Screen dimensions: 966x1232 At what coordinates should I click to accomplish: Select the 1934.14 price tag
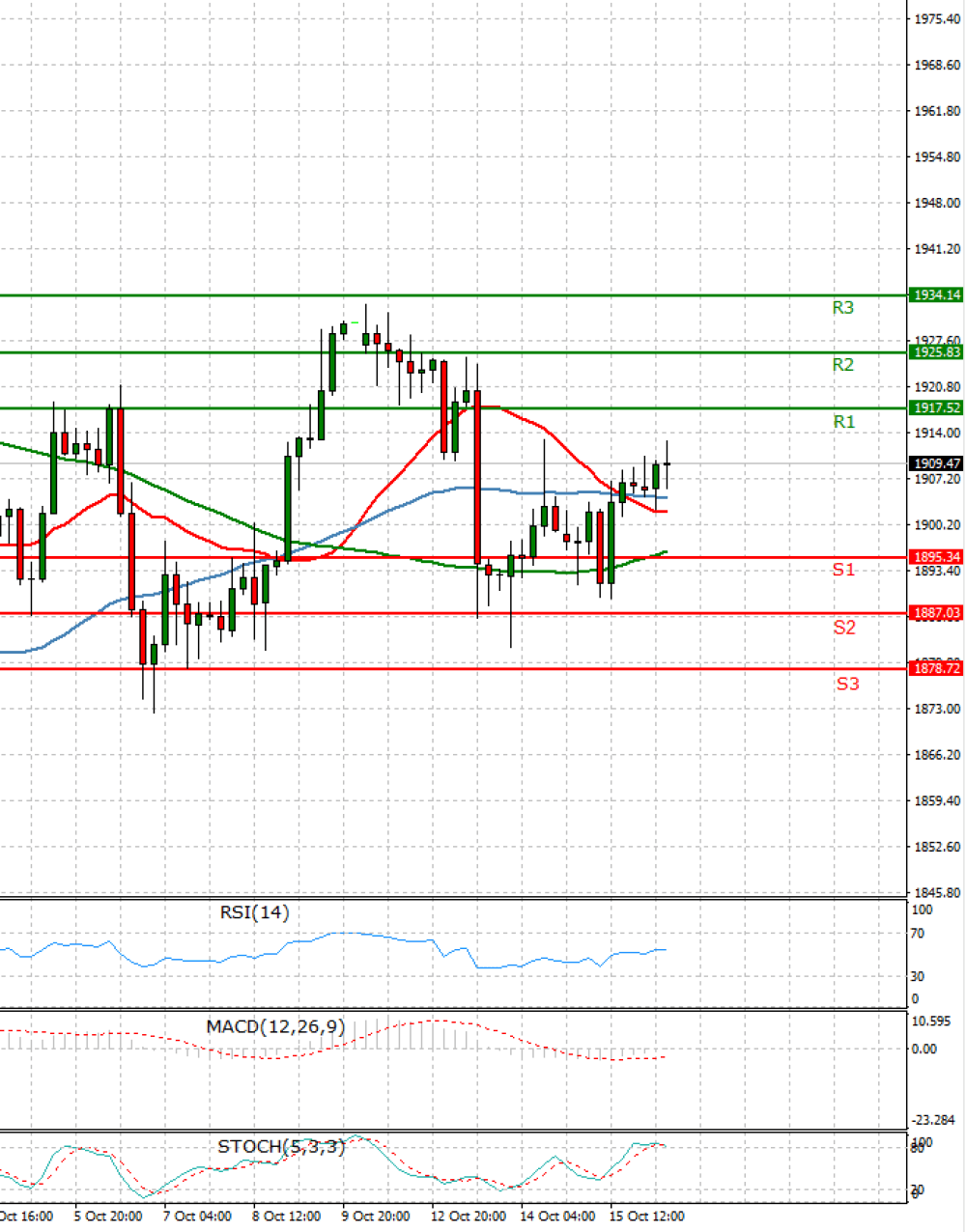coord(937,295)
